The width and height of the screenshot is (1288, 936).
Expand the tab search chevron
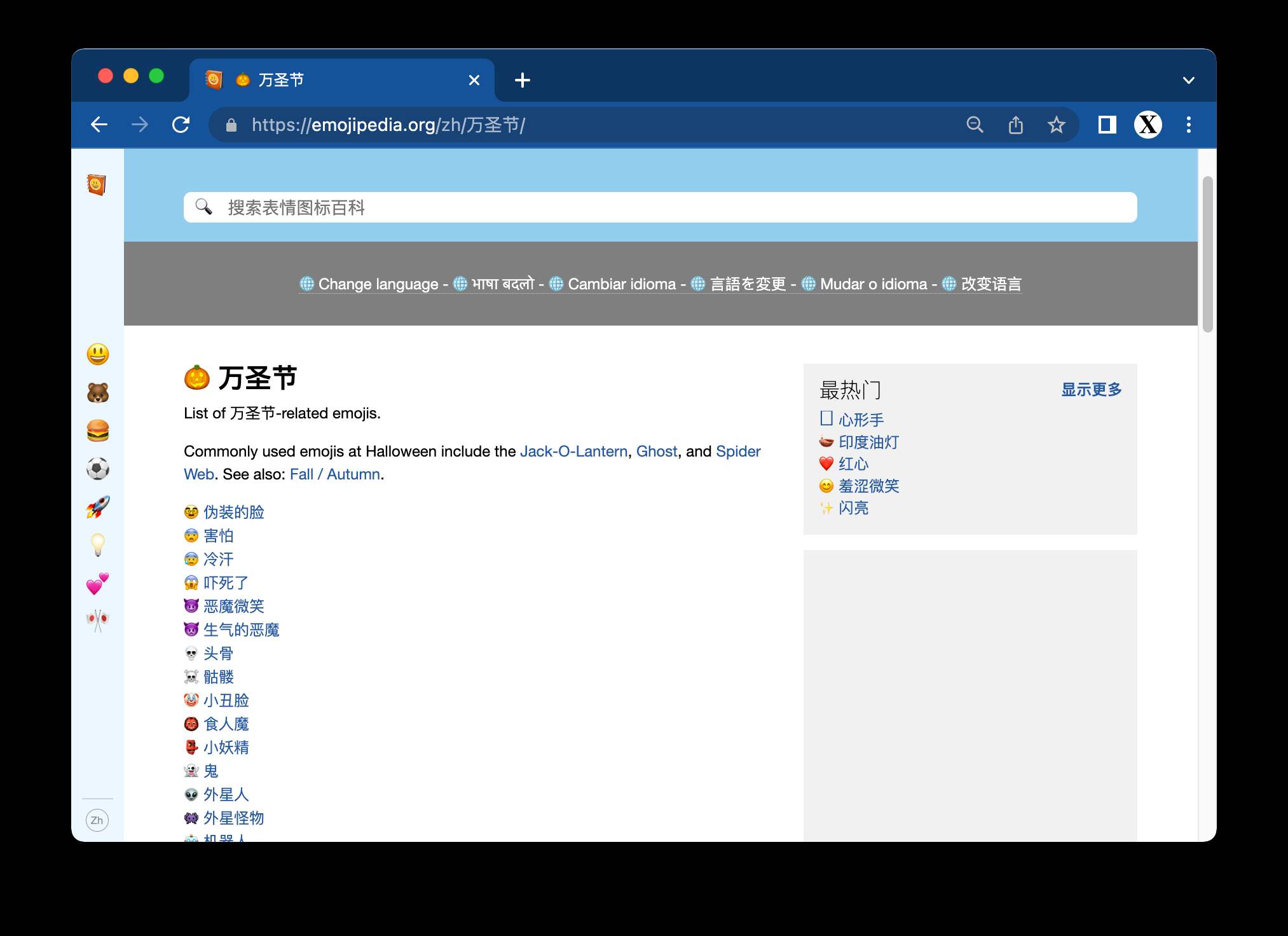tap(1188, 80)
